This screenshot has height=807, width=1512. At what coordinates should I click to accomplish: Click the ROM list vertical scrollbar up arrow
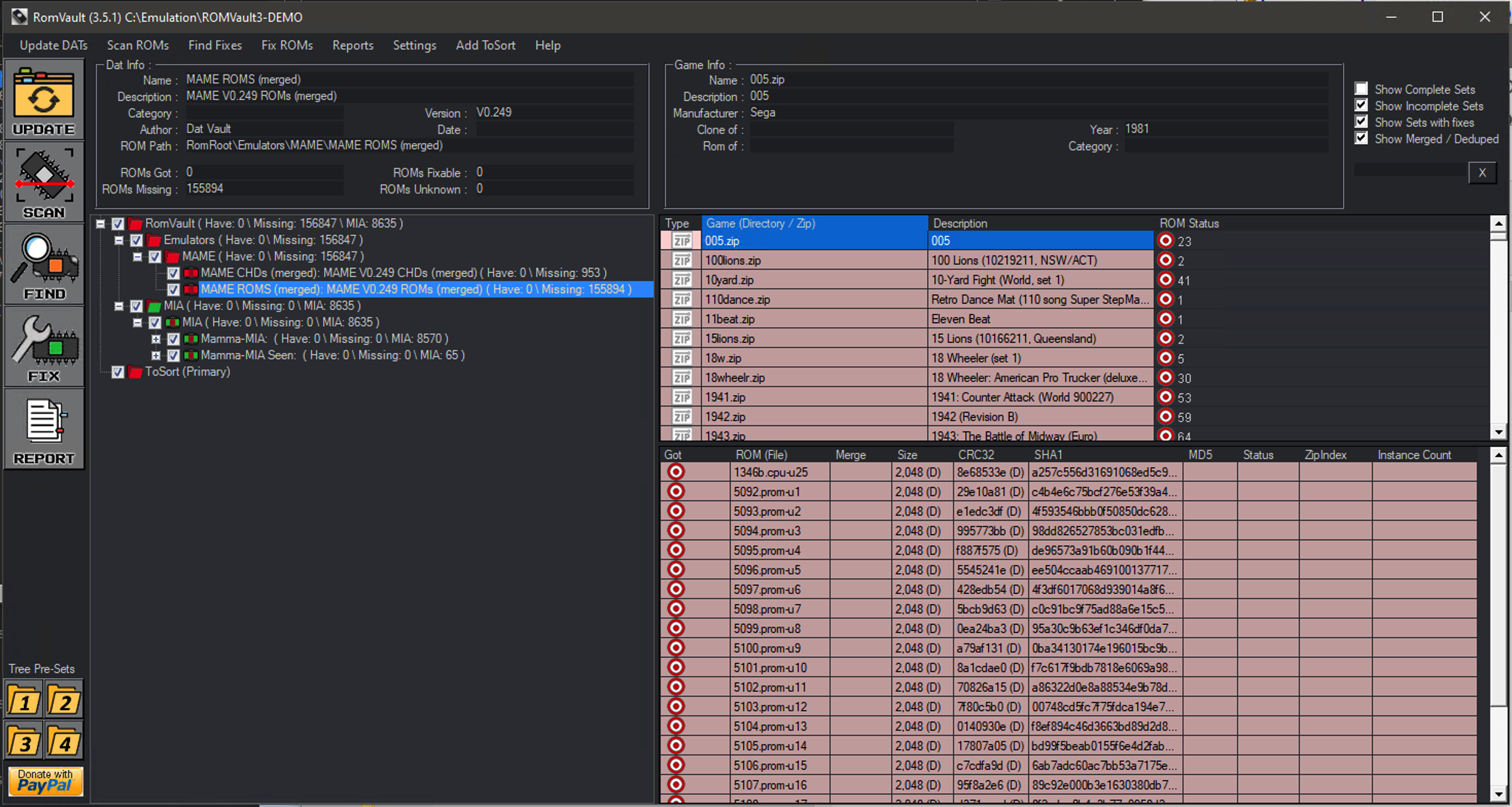1499,455
